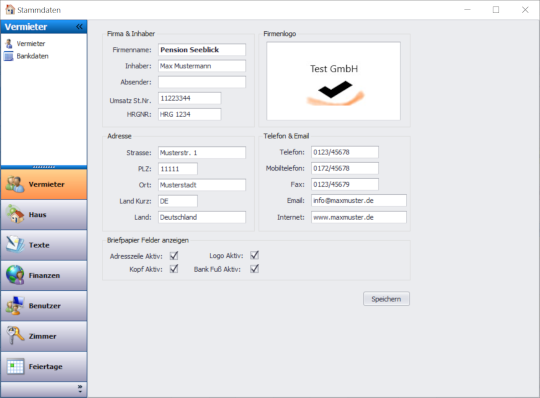This screenshot has height=398, width=540.
Task: Select the Bankdaten icon in sidebar
Action: [x=9, y=56]
